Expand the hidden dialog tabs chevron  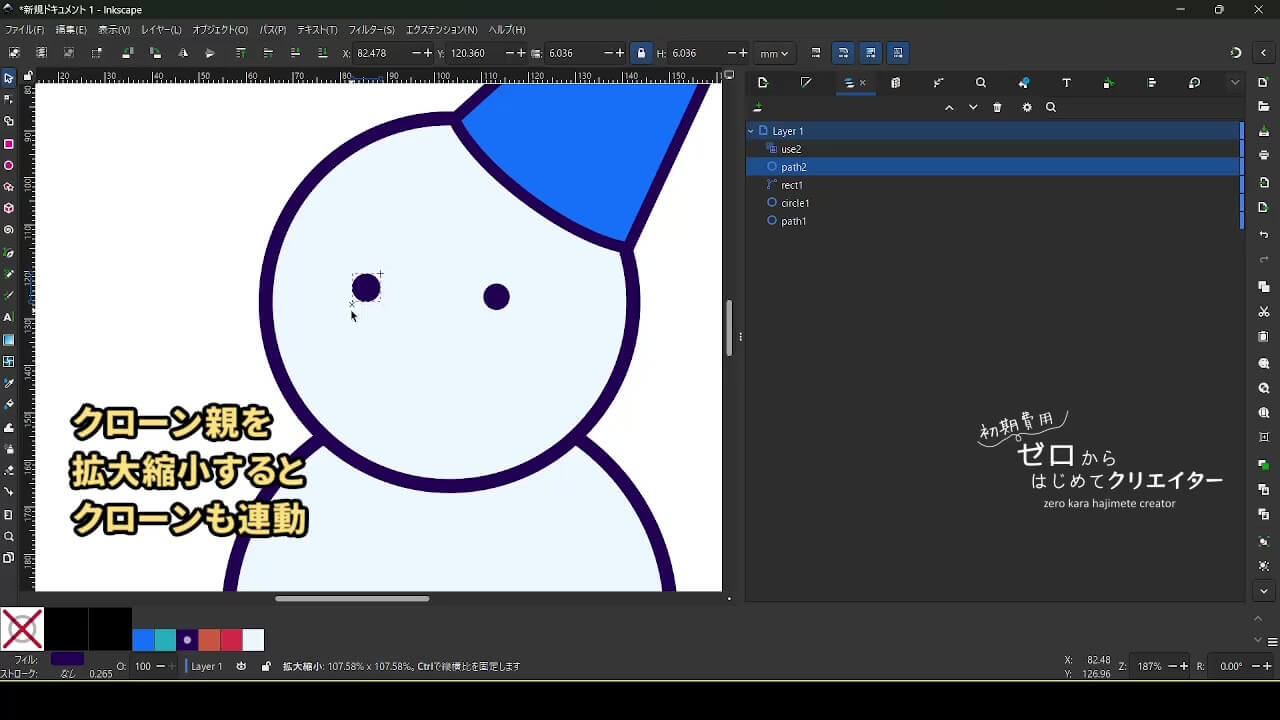(x=1235, y=83)
